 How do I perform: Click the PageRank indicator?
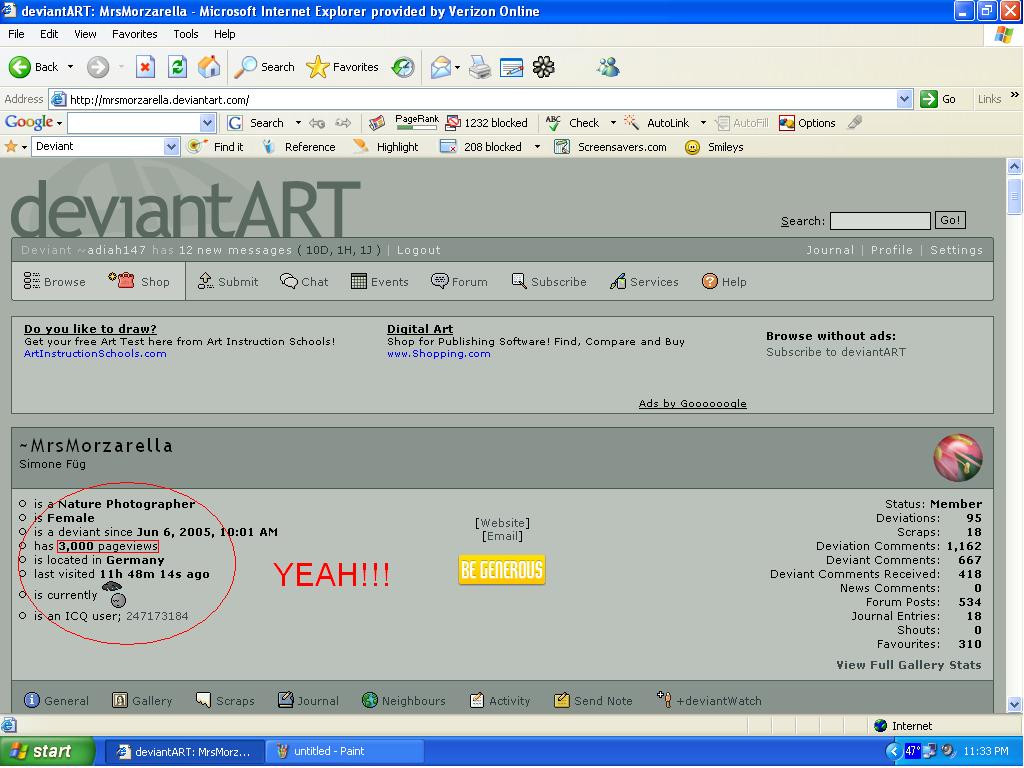(417, 122)
